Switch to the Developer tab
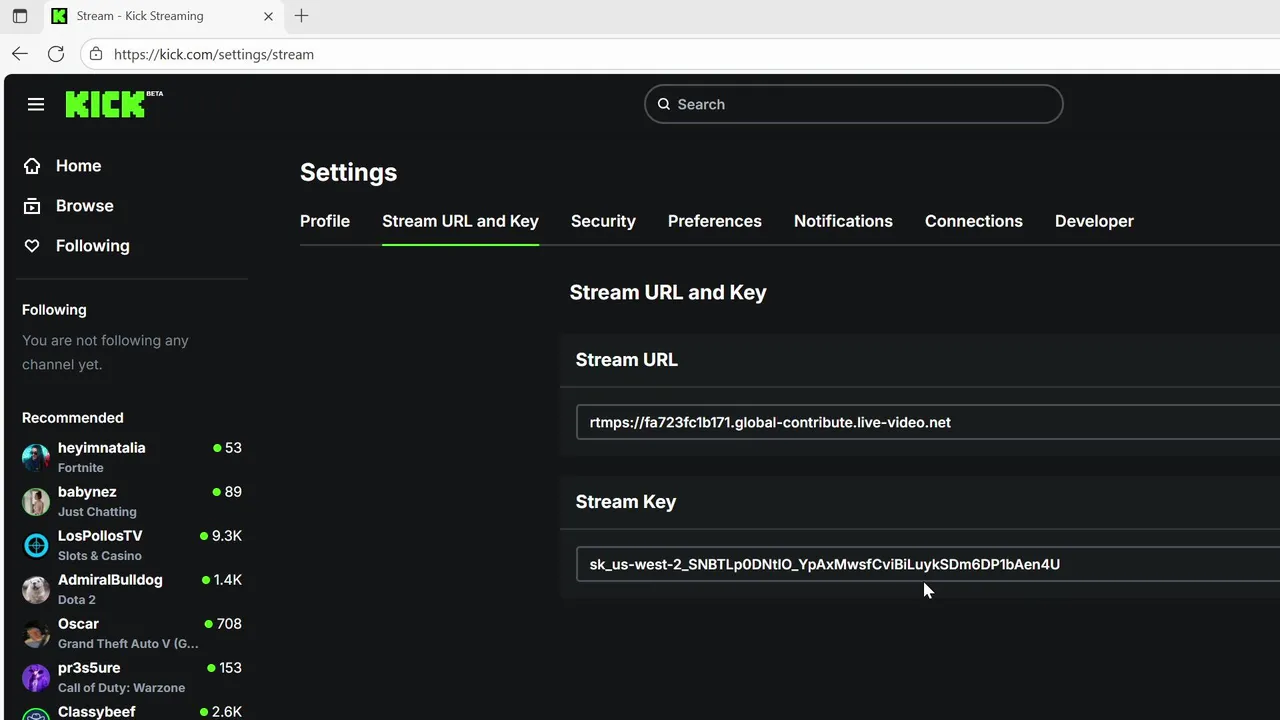This screenshot has width=1280, height=720. (x=1094, y=221)
